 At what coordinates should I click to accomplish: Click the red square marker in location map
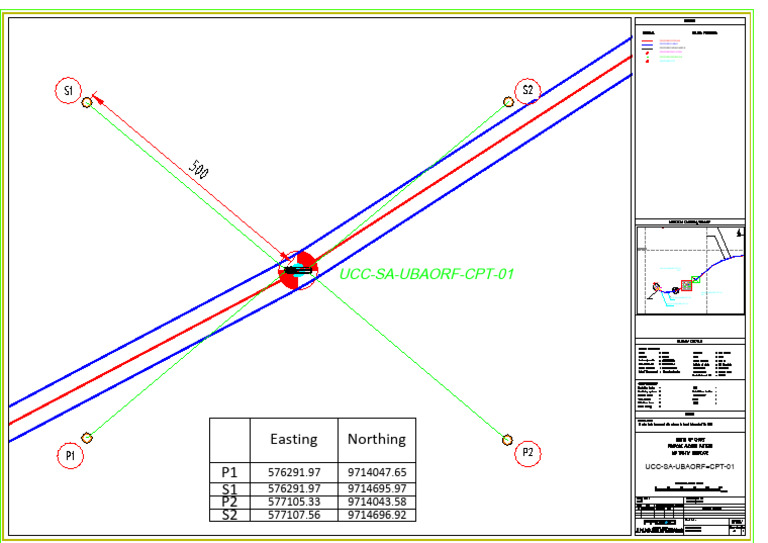click(x=687, y=285)
